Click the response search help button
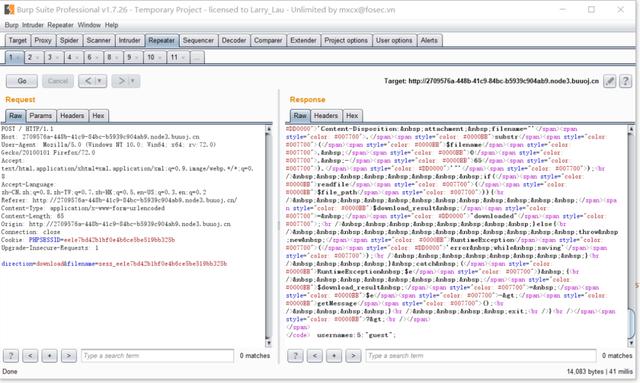Image resolution: width=640 pixels, height=383 pixels. [x=295, y=356]
